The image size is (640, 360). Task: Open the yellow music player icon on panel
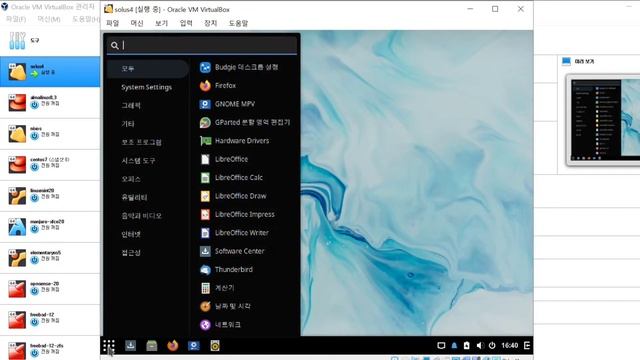[x=215, y=346]
